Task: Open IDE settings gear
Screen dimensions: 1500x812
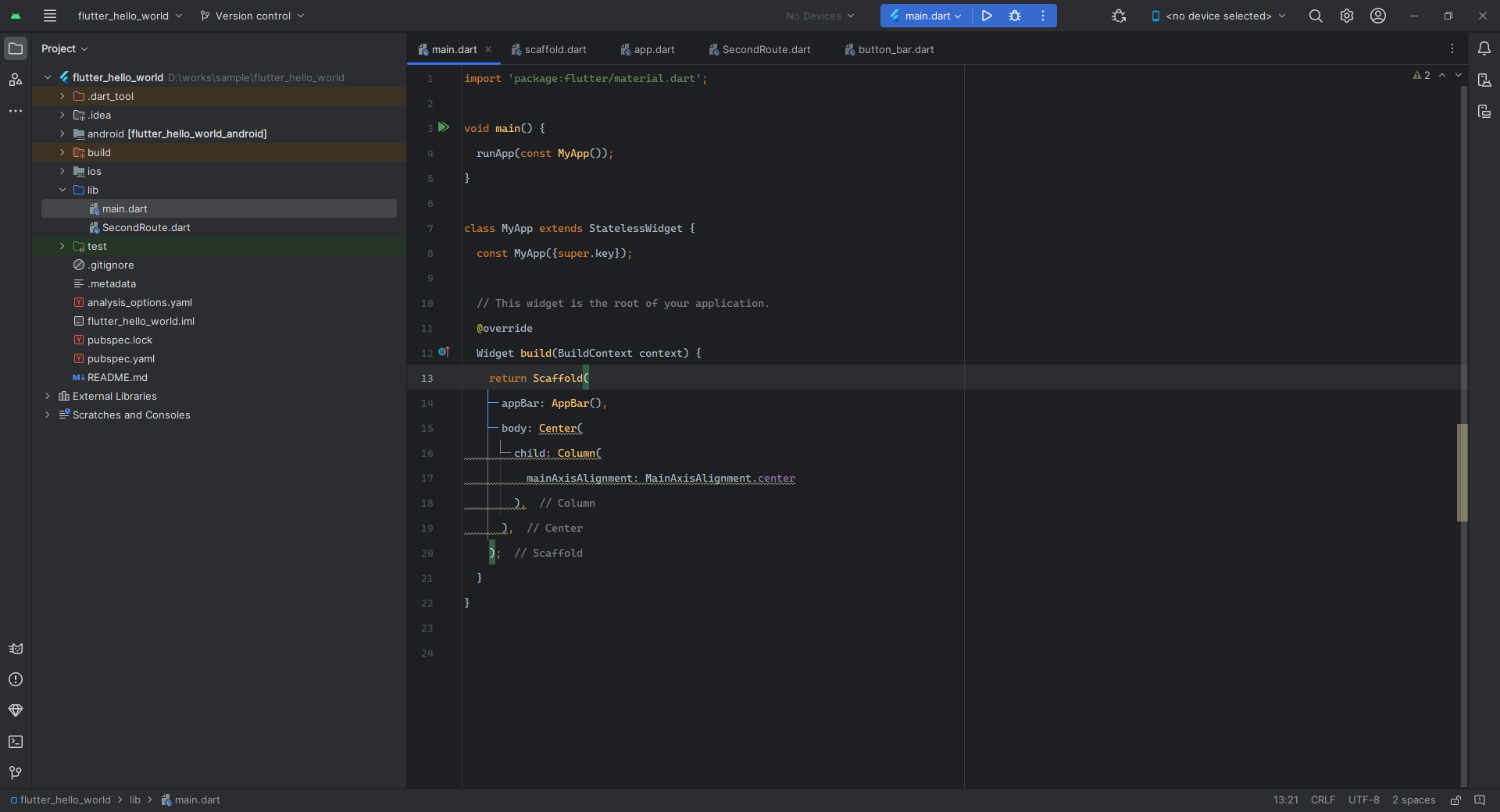Action: pos(1347,16)
